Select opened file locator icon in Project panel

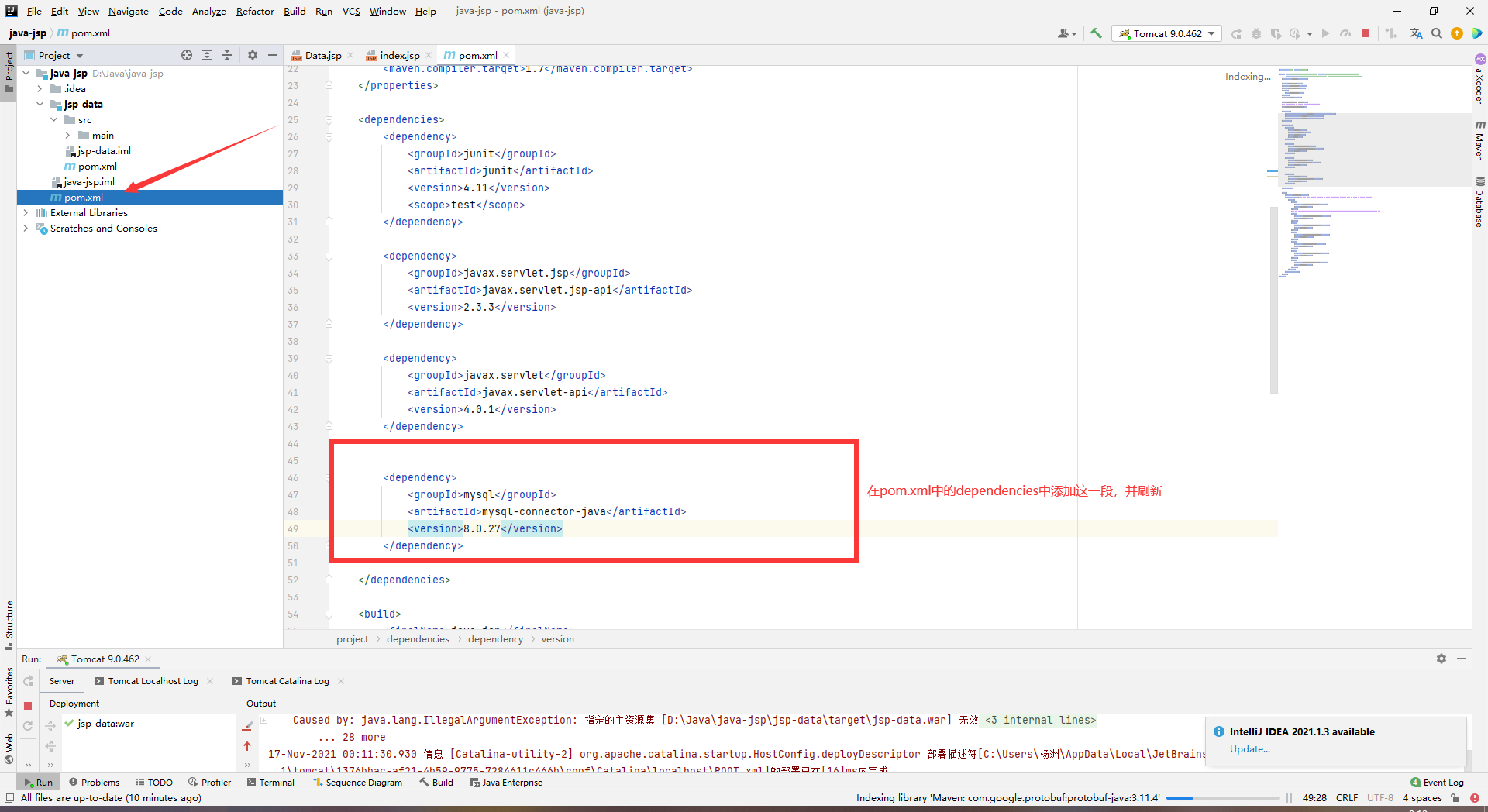(187, 55)
